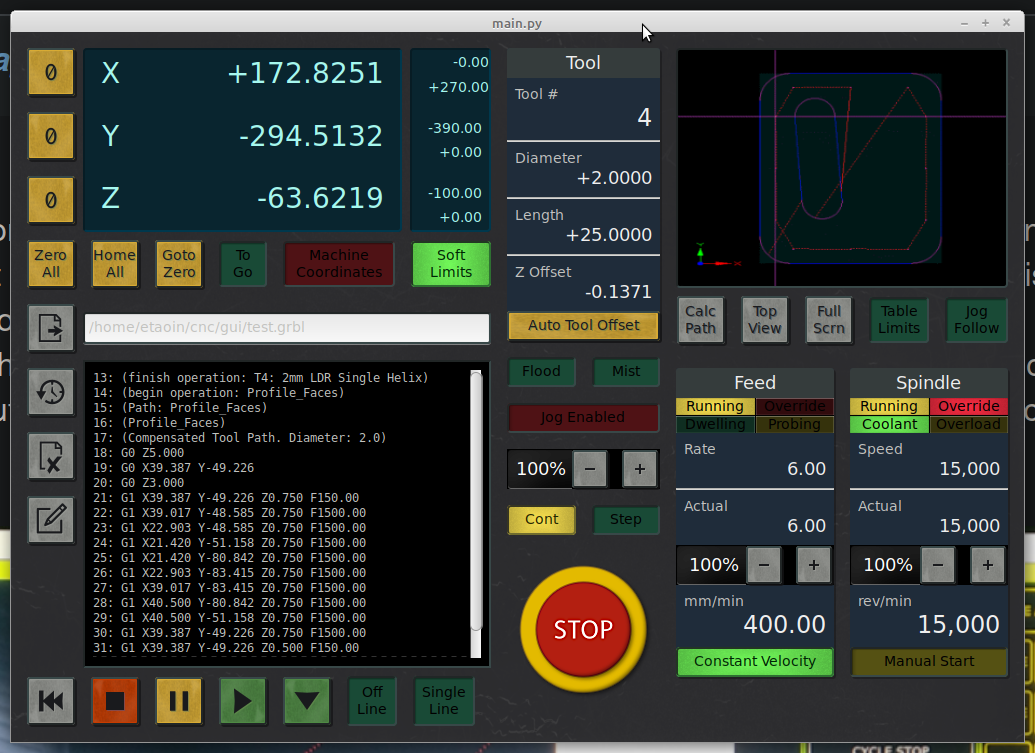Click the G-code file path field
The image size is (1035, 753).
(x=287, y=328)
